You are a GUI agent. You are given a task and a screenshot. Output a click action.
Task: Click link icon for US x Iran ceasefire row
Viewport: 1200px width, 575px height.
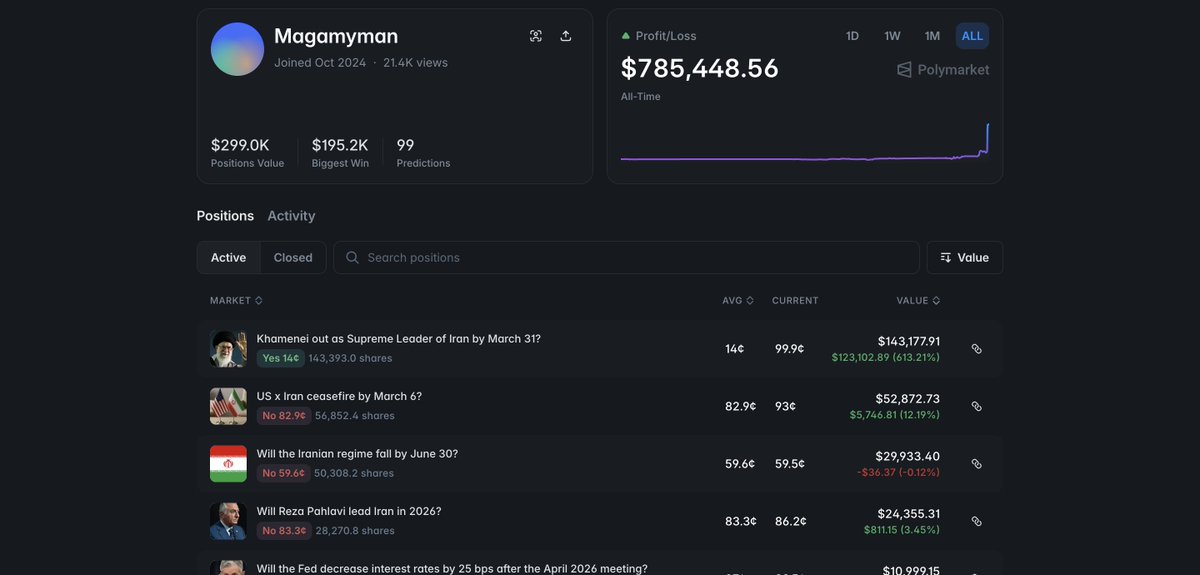coord(977,406)
